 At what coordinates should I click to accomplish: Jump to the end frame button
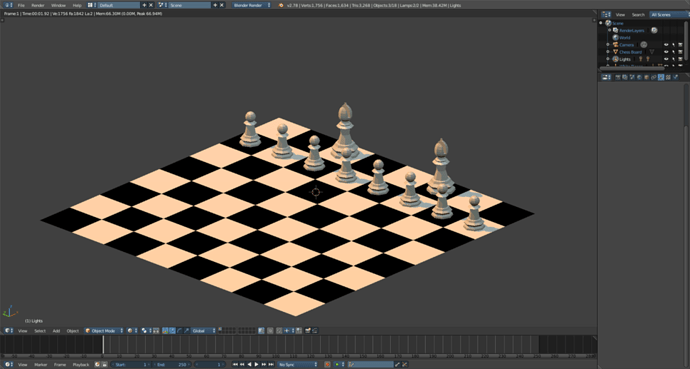(271, 365)
